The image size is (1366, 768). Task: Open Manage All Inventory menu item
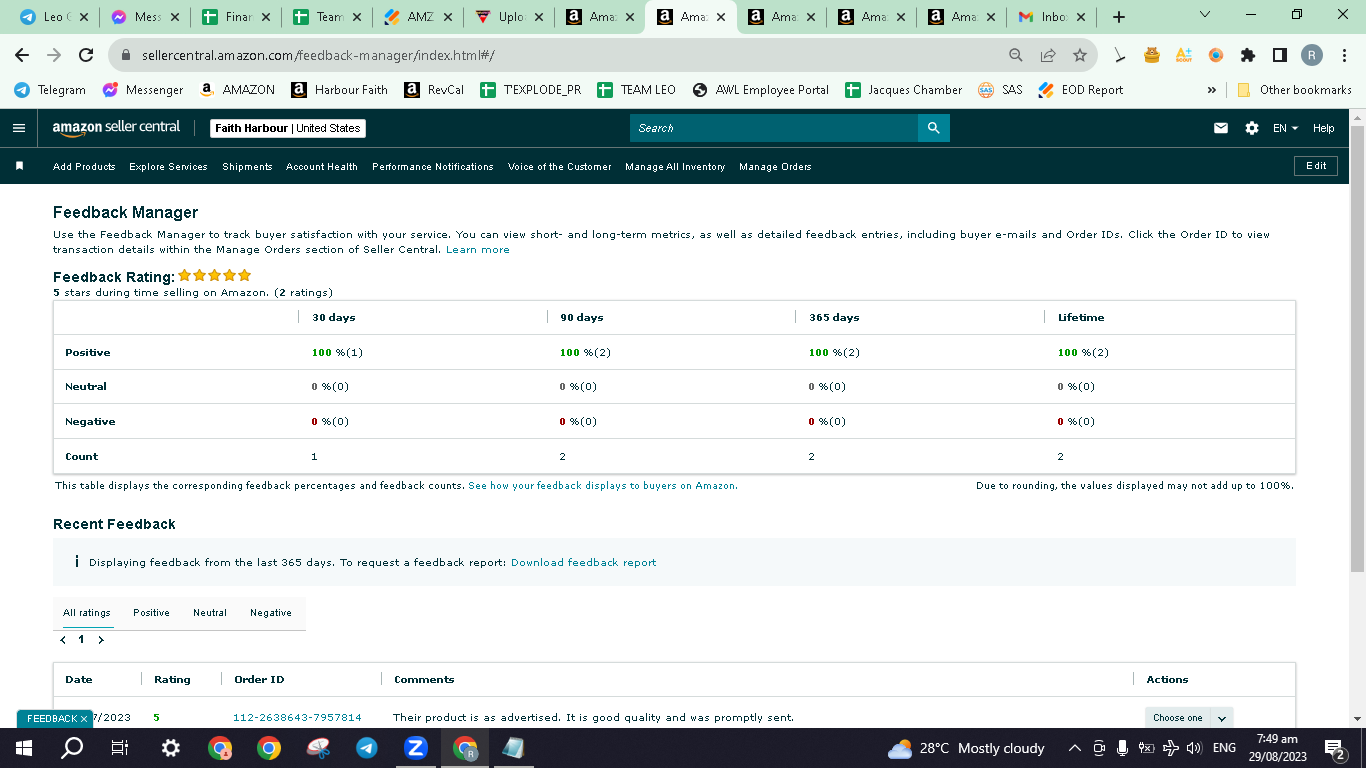[x=675, y=167]
